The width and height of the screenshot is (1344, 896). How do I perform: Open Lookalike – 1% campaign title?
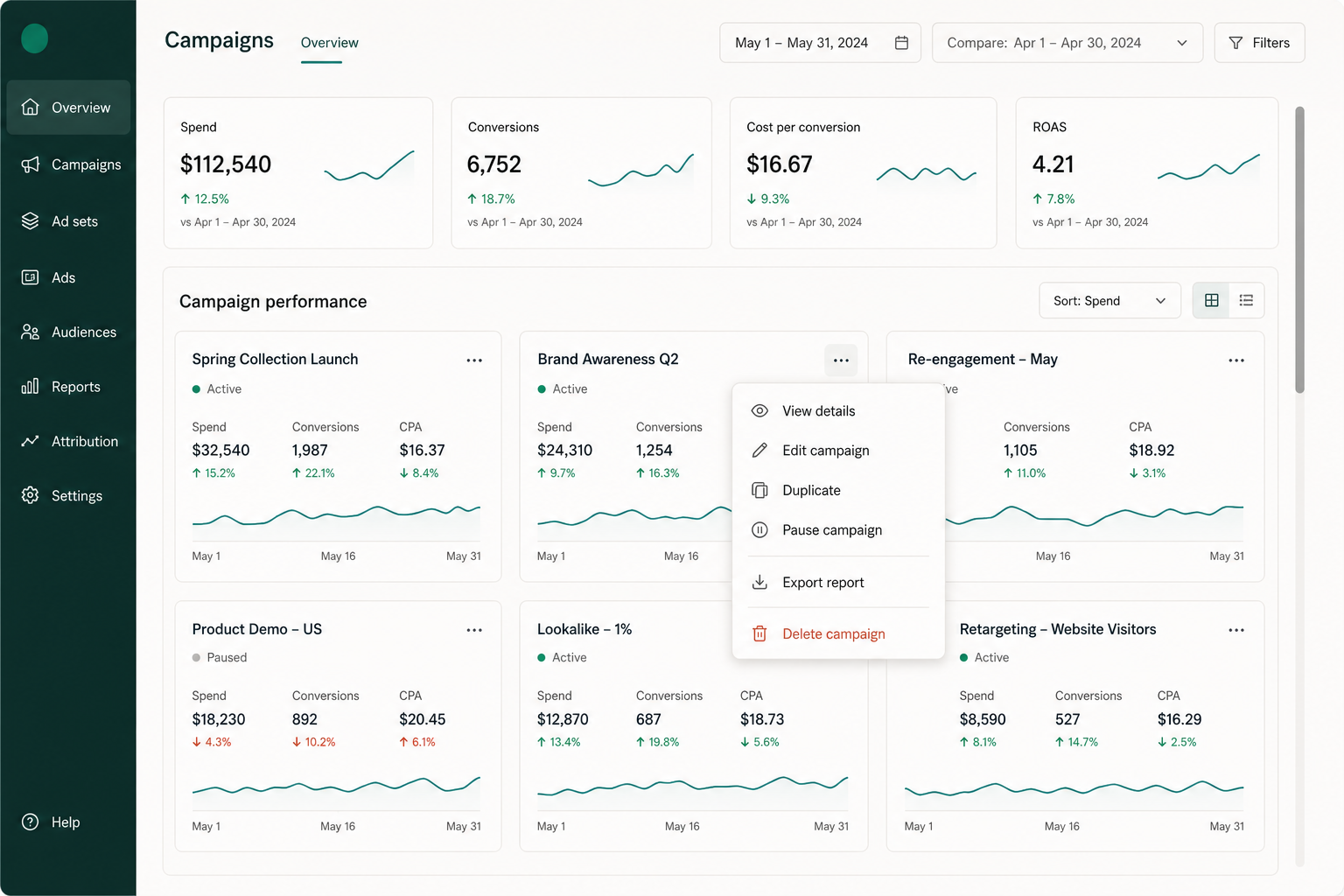[584, 629]
